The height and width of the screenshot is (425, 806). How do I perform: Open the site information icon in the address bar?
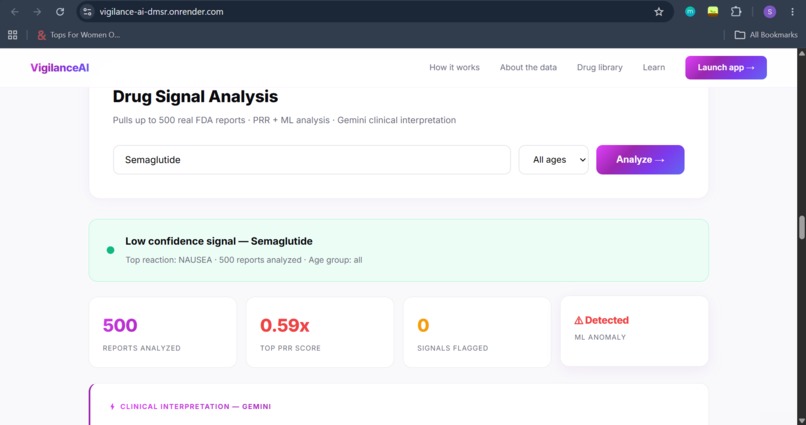pyautogui.click(x=87, y=12)
